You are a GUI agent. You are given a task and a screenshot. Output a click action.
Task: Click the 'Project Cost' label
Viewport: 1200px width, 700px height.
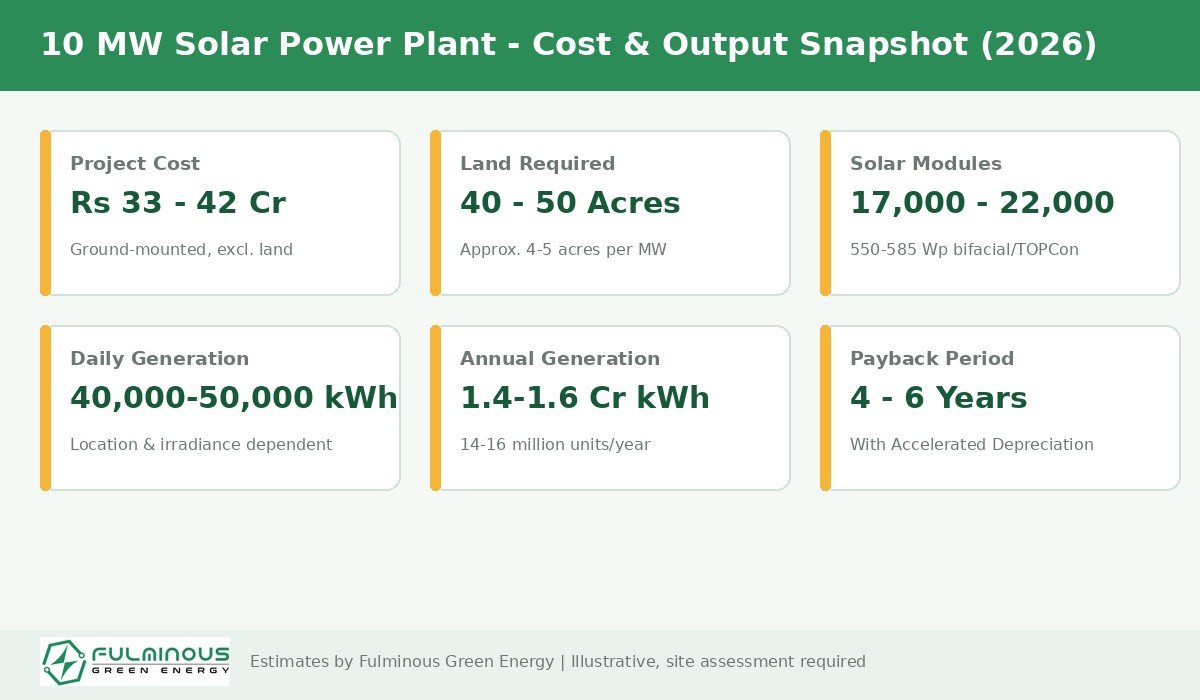135,164
